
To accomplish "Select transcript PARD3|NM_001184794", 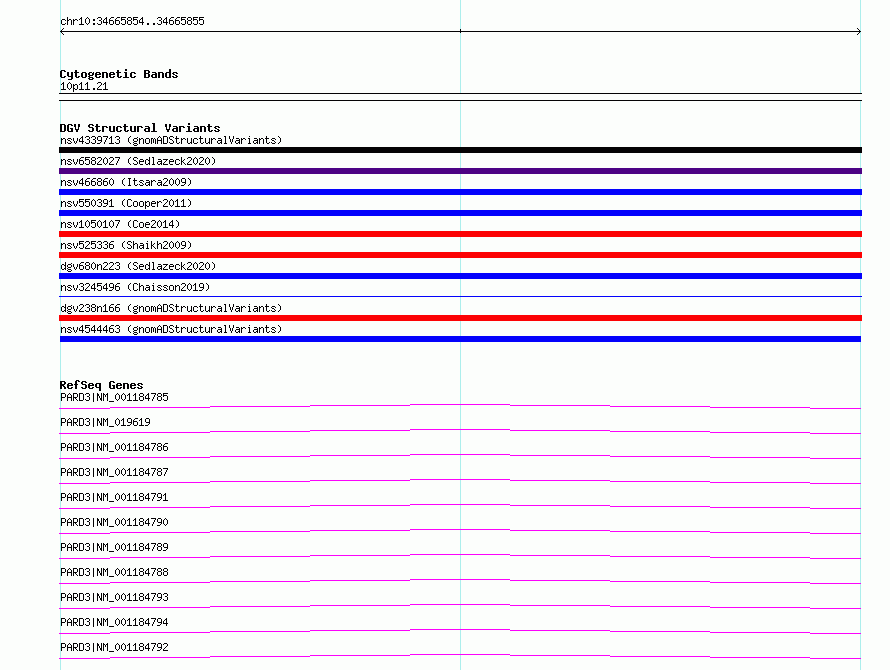I will pos(114,622).
